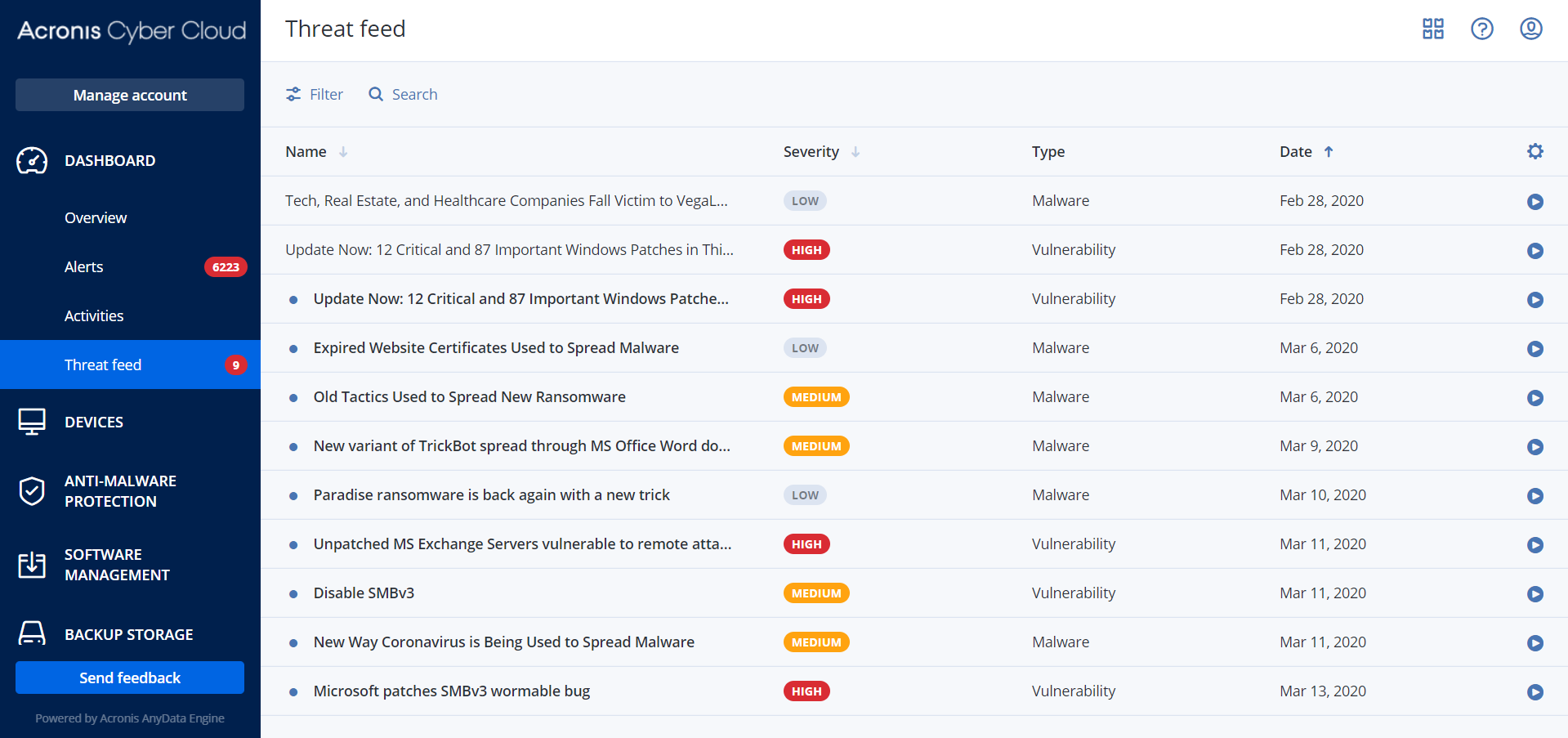1568x738 pixels.
Task: Click the Threat feed page title
Action: [345, 29]
